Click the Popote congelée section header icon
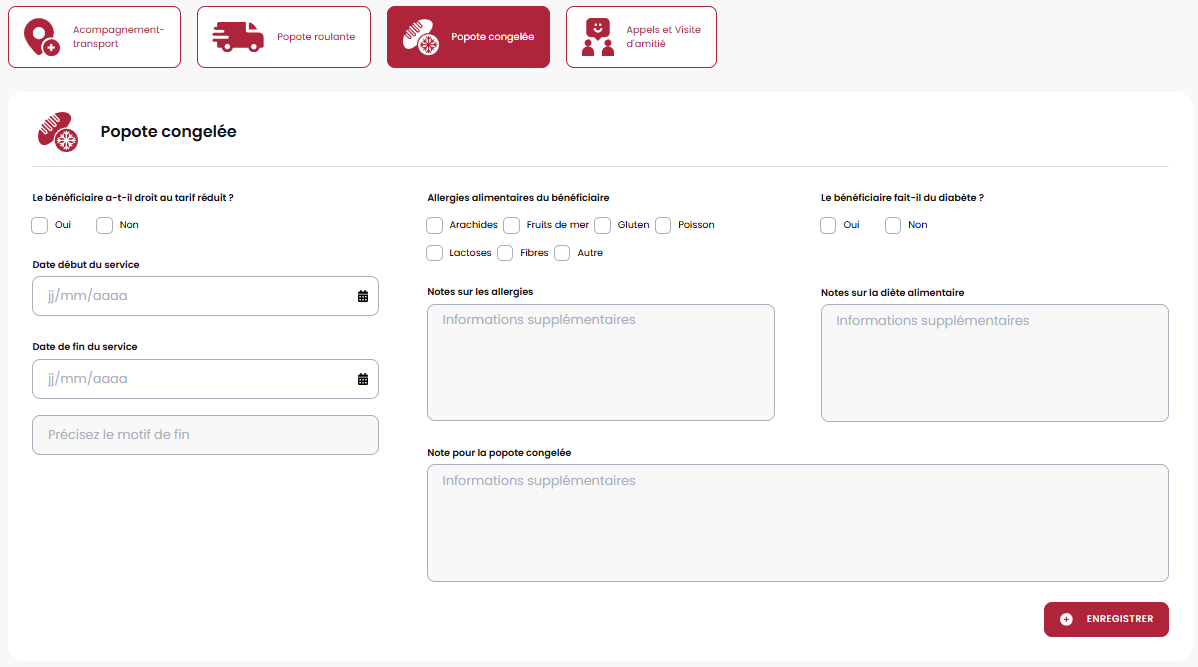The image size is (1198, 667). (x=58, y=132)
